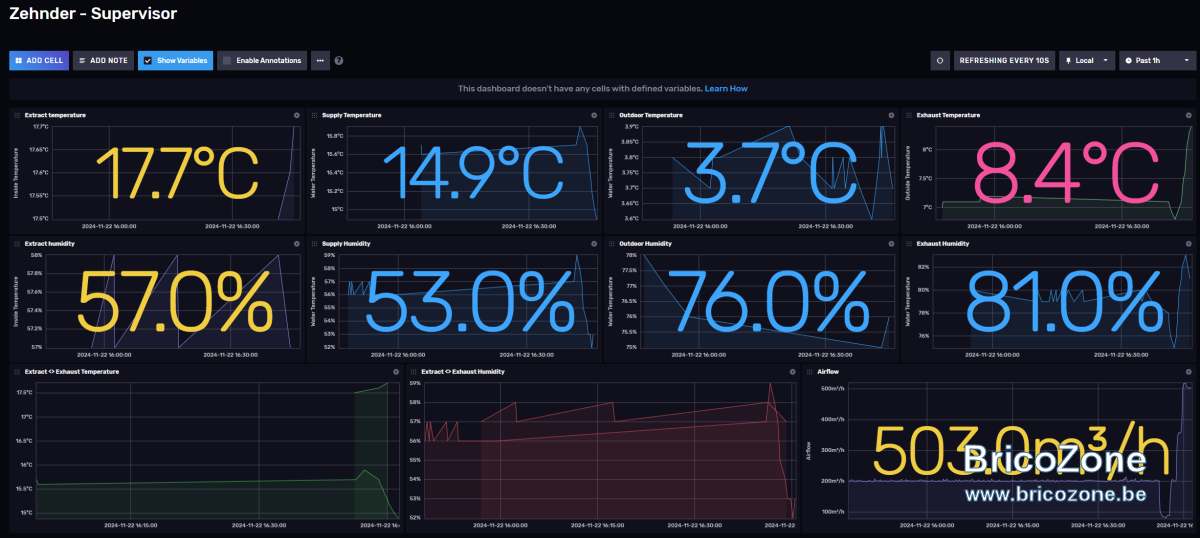Open the Past 1h time range dropdown
The height and width of the screenshot is (538, 1200).
(x=1158, y=60)
